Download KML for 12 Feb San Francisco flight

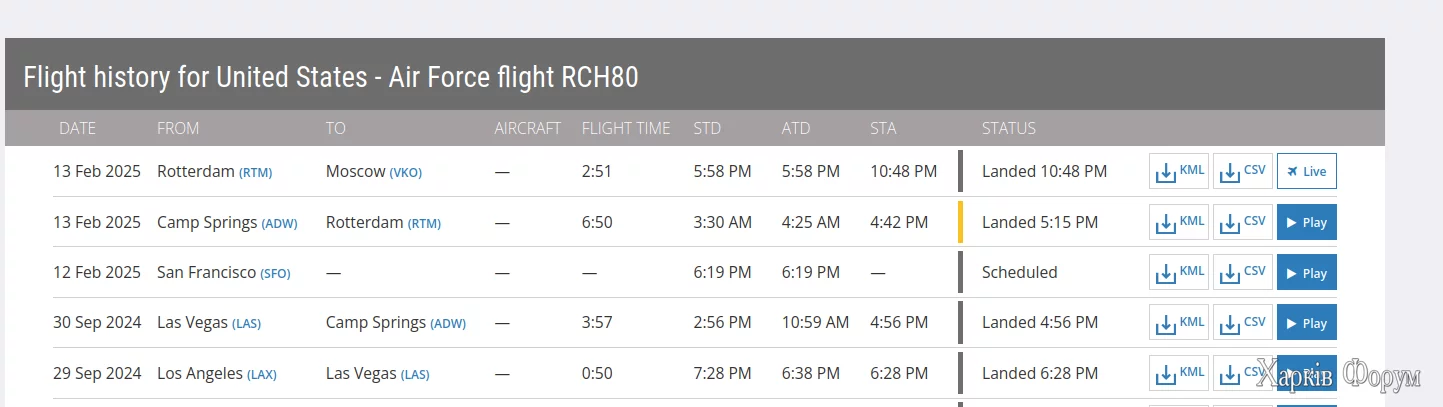[1178, 272]
